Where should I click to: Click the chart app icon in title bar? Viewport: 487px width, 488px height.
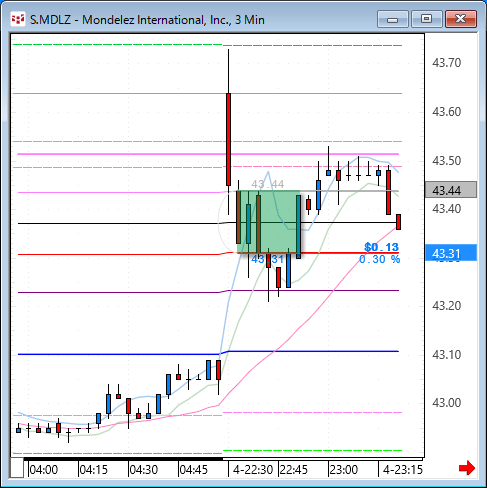(18, 19)
